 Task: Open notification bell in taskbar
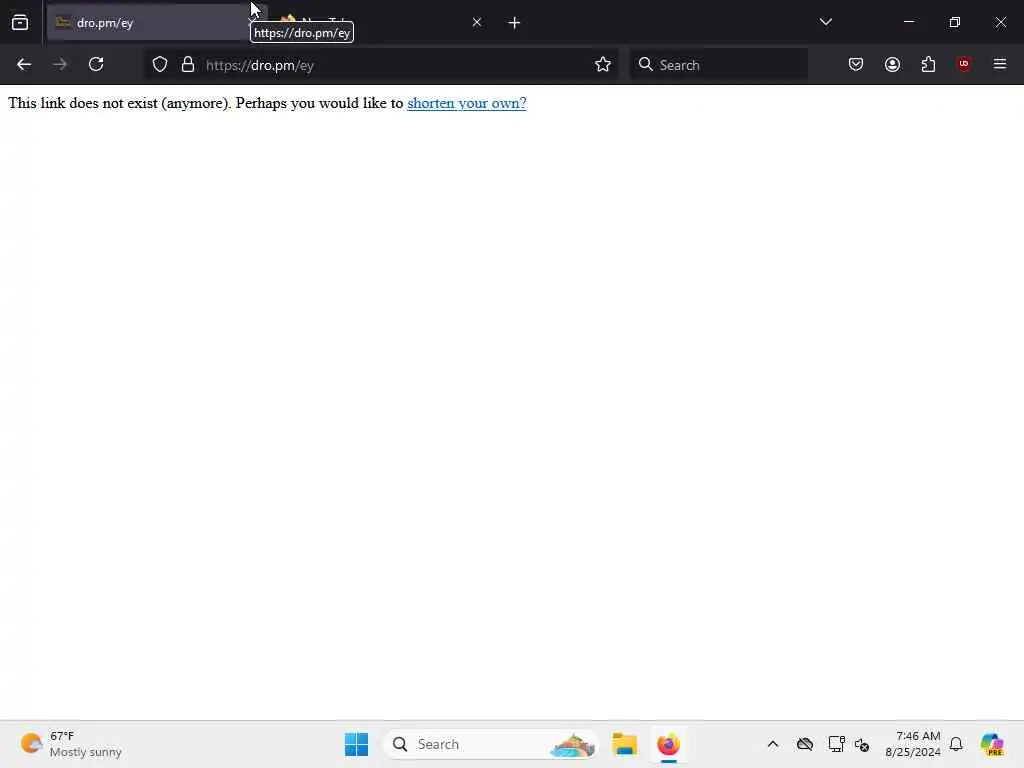click(956, 744)
